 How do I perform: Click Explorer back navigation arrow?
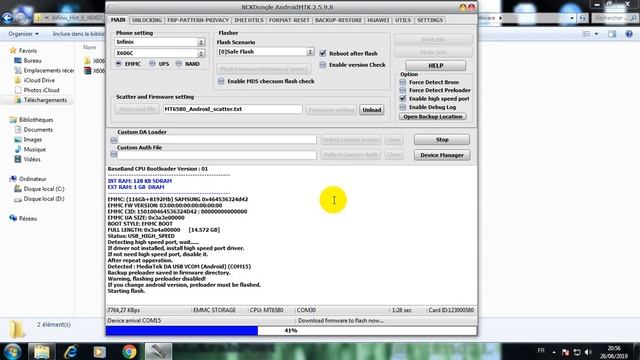coord(7,18)
